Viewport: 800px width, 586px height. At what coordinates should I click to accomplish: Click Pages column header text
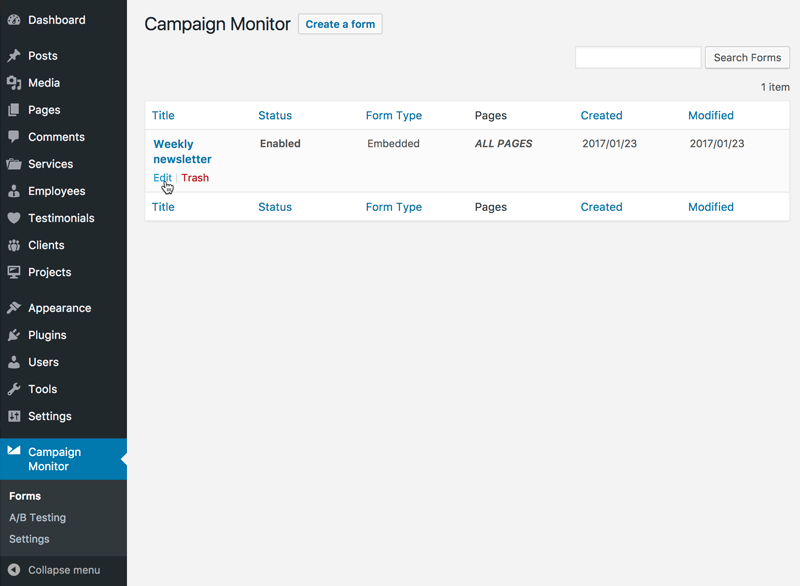[491, 115]
